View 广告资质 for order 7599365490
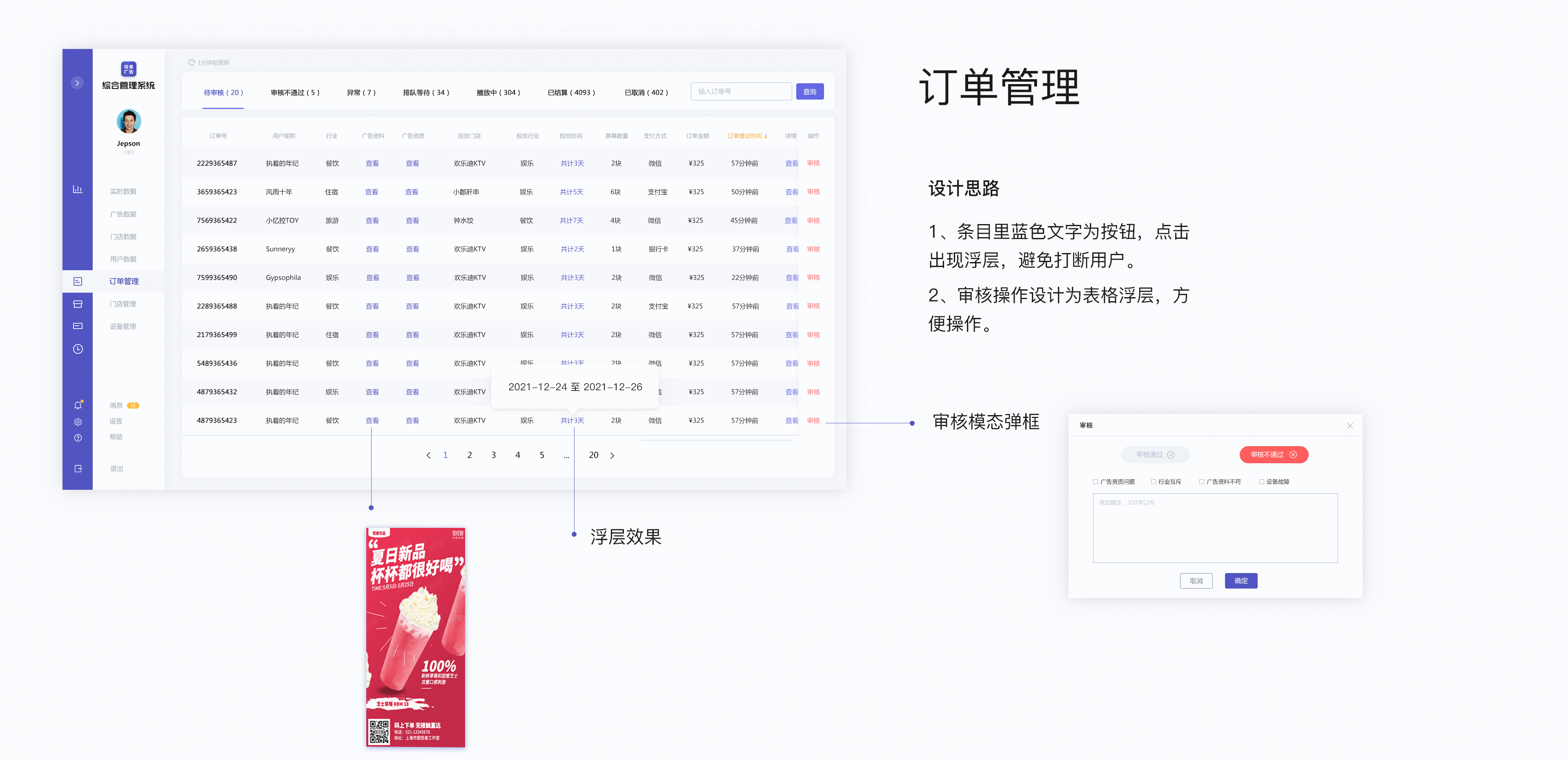This screenshot has width=1568, height=760. 413,278
